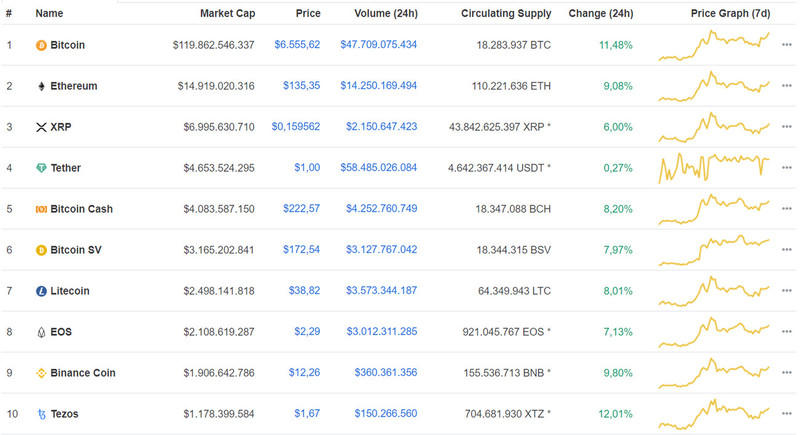Click the Litecoin logo icon
The height and width of the screenshot is (435, 800).
pos(41,291)
